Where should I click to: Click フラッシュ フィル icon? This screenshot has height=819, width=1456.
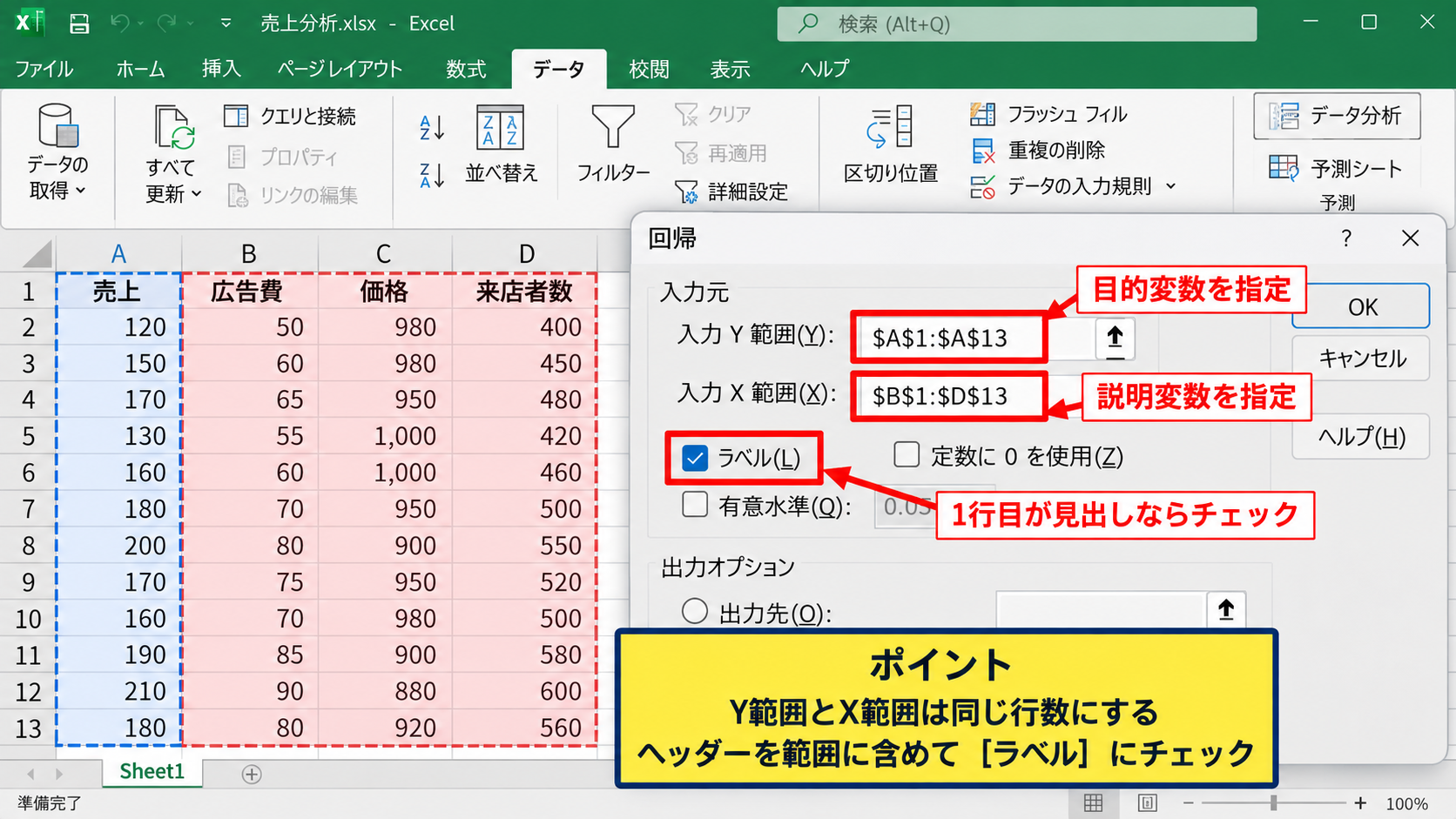coord(983,114)
